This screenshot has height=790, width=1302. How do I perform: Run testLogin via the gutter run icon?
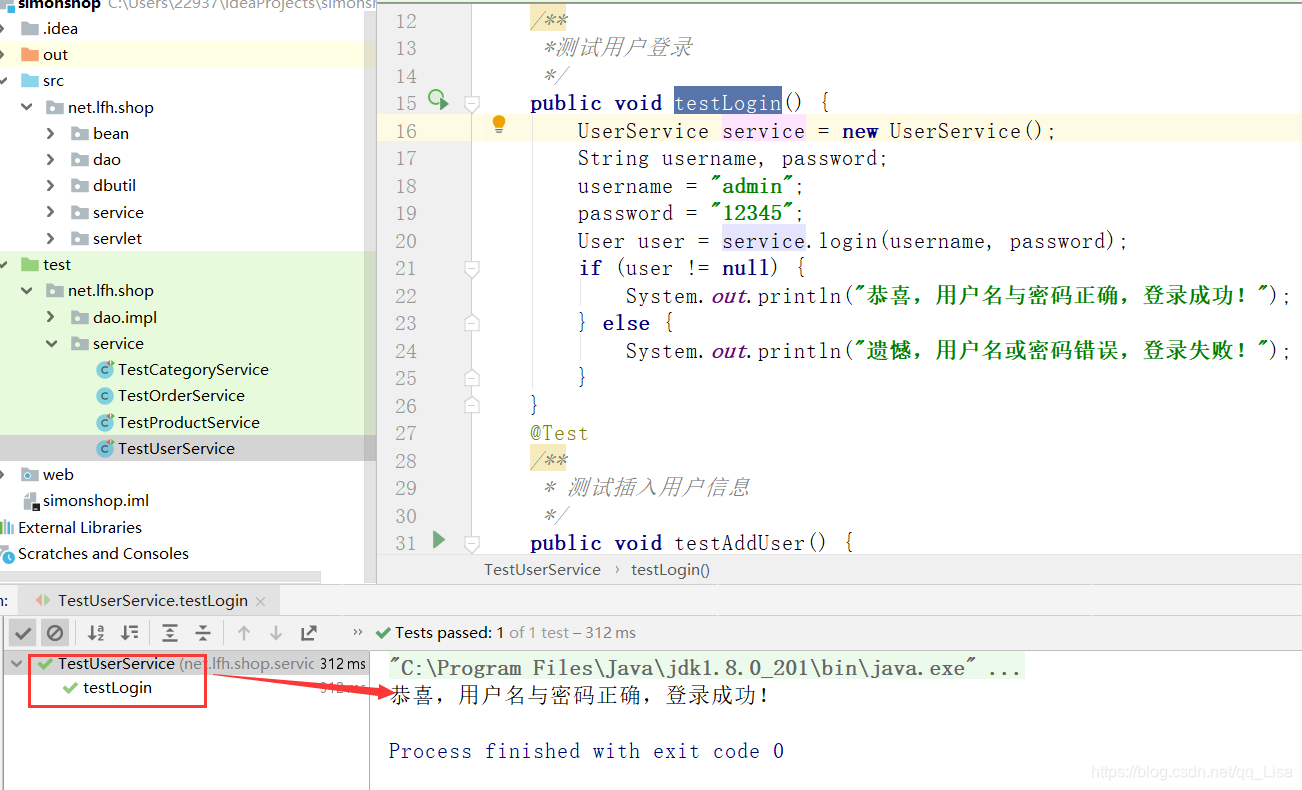(438, 99)
